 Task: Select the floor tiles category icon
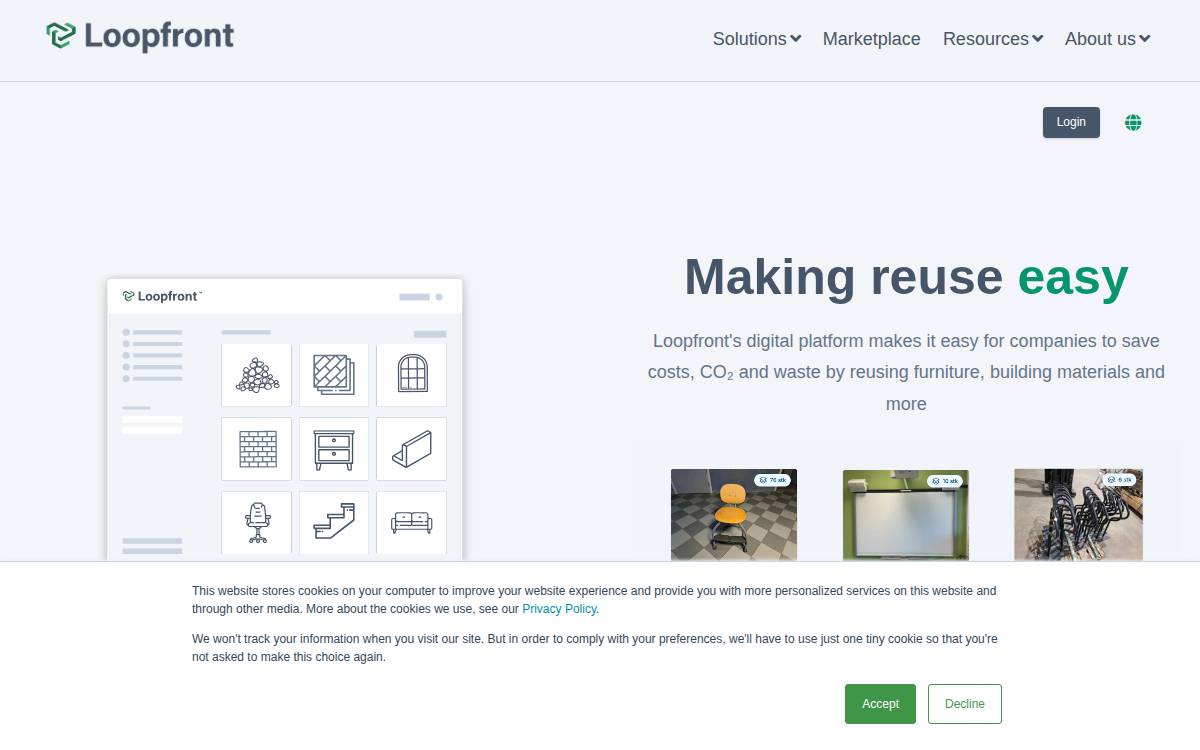tap(334, 375)
